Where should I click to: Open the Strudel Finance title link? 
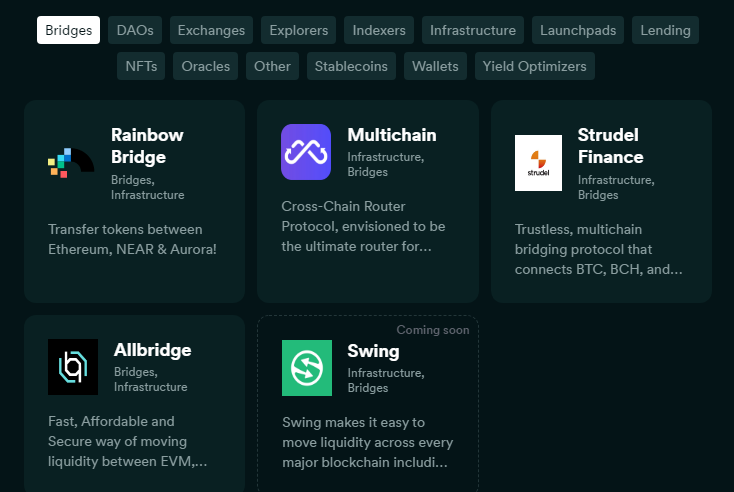pos(610,146)
